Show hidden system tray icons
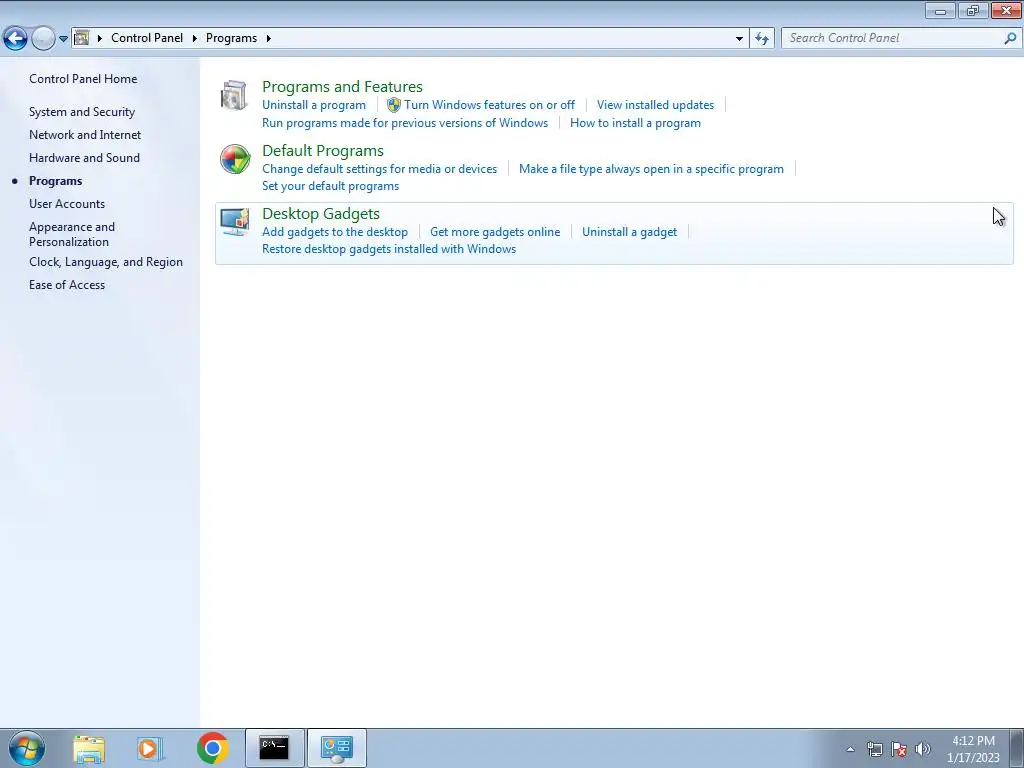The width and height of the screenshot is (1024, 768). [x=850, y=749]
